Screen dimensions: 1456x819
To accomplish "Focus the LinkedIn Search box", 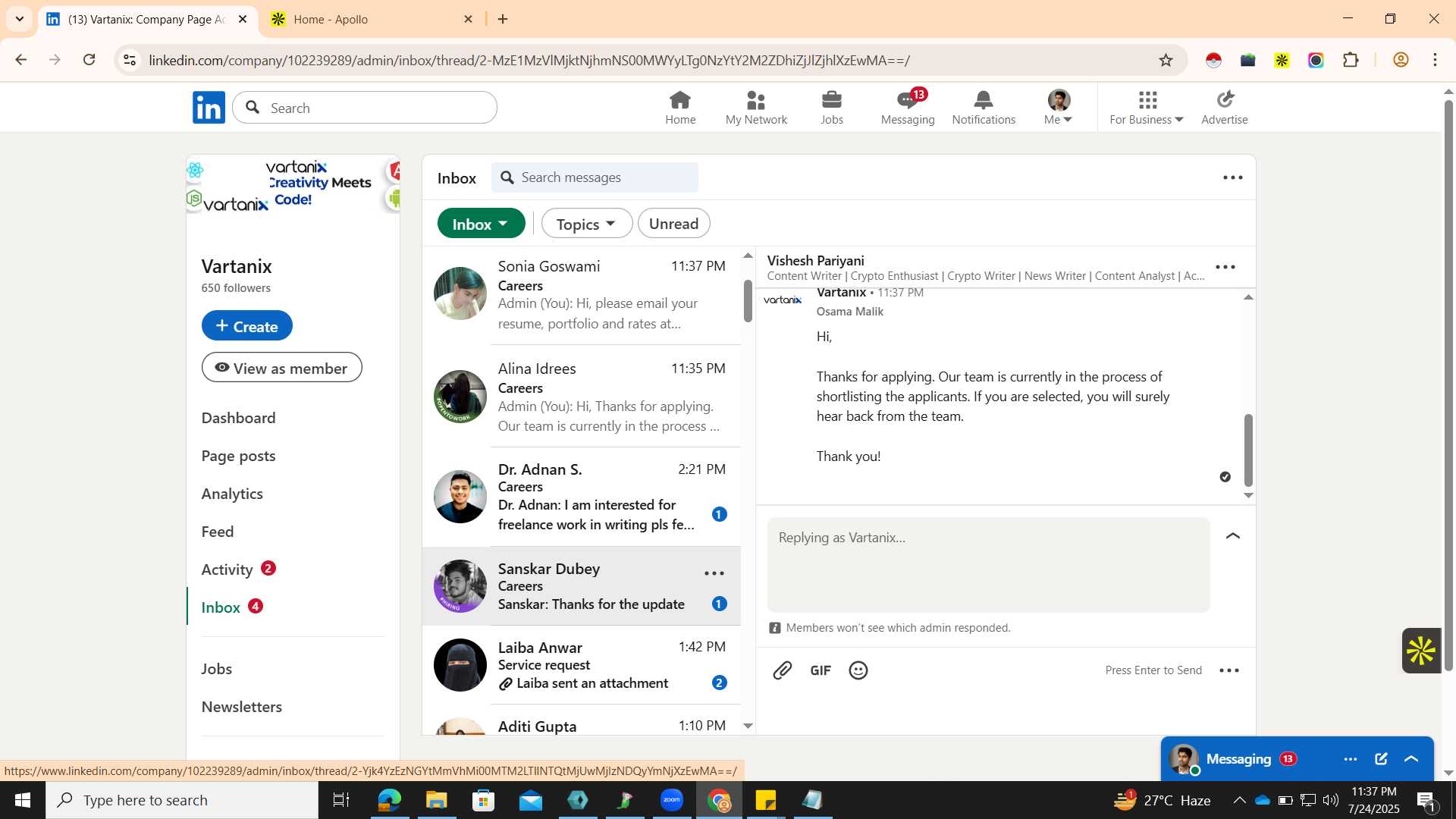I will [x=365, y=108].
